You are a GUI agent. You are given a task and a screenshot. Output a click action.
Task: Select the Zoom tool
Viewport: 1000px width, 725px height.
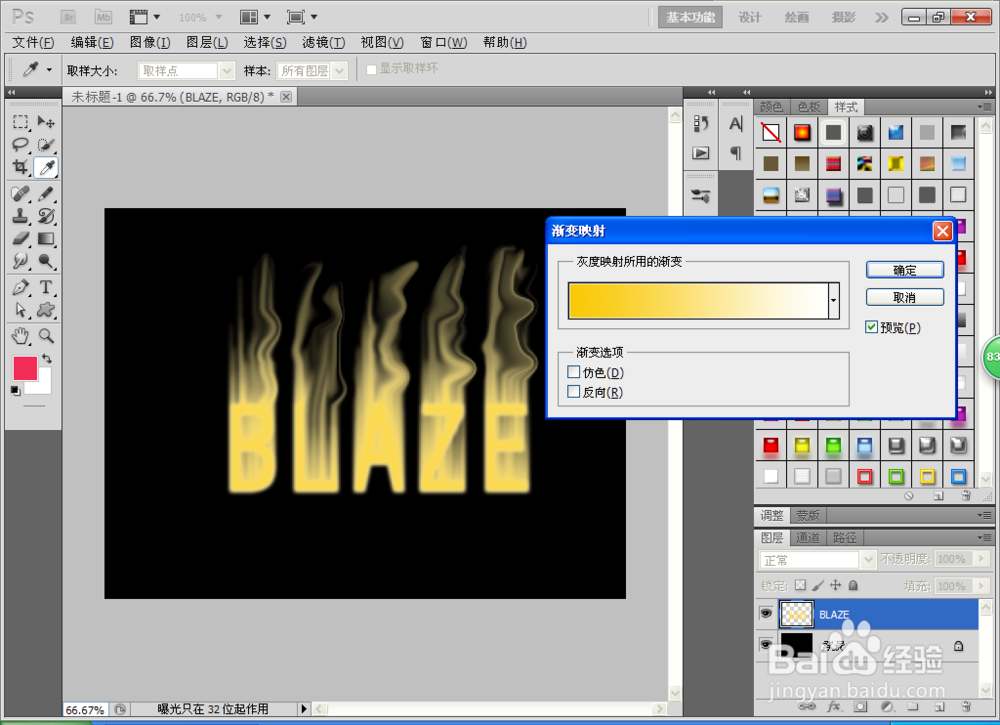click(46, 335)
